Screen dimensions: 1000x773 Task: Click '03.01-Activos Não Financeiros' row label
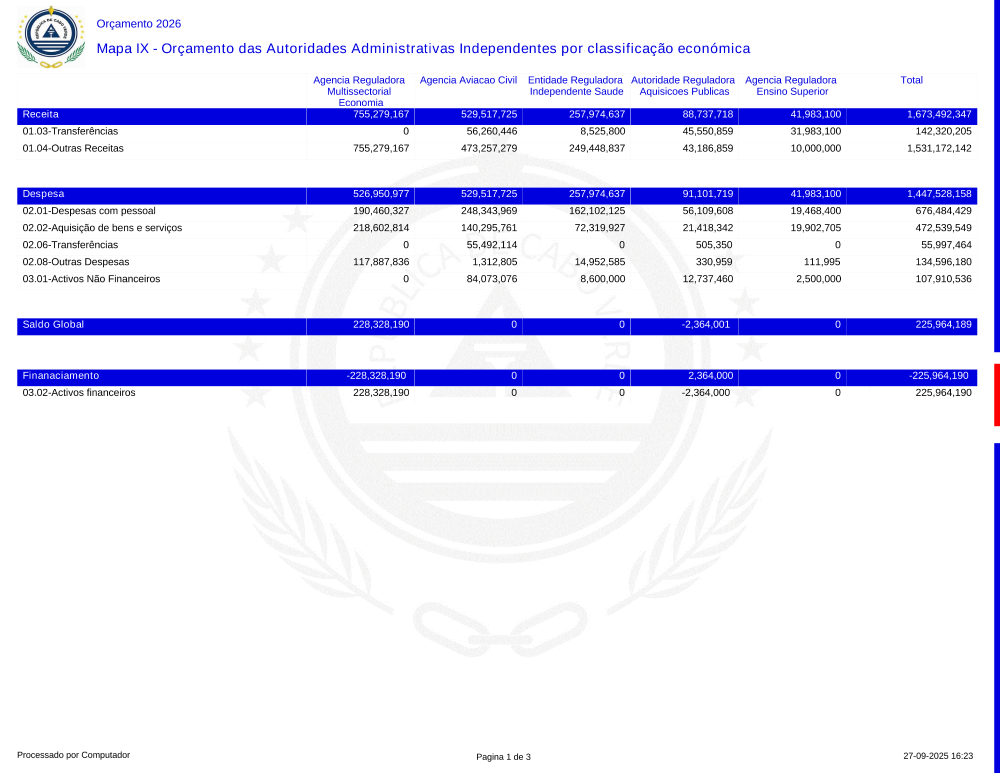tap(91, 279)
